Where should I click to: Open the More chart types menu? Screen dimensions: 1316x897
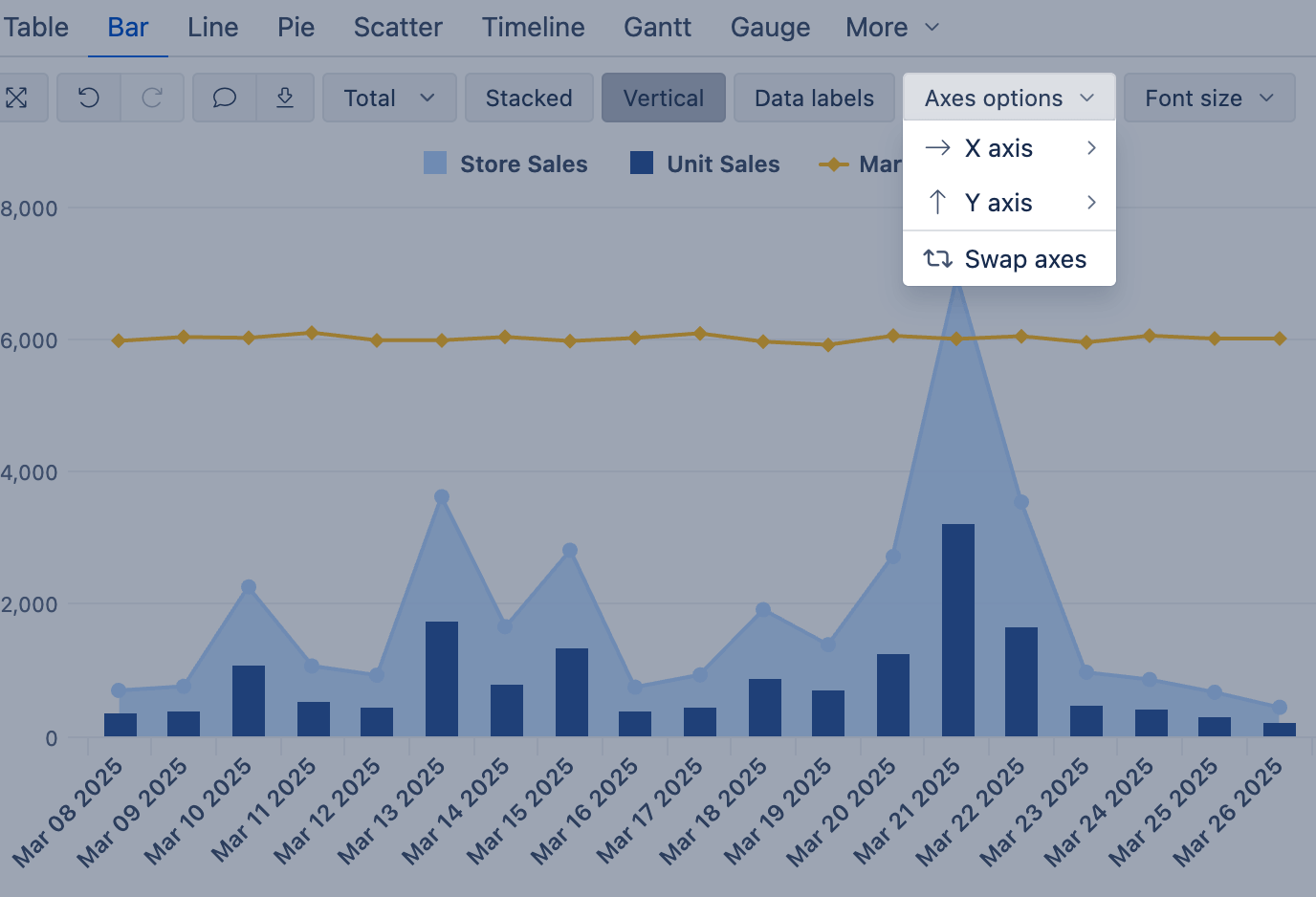click(x=891, y=28)
